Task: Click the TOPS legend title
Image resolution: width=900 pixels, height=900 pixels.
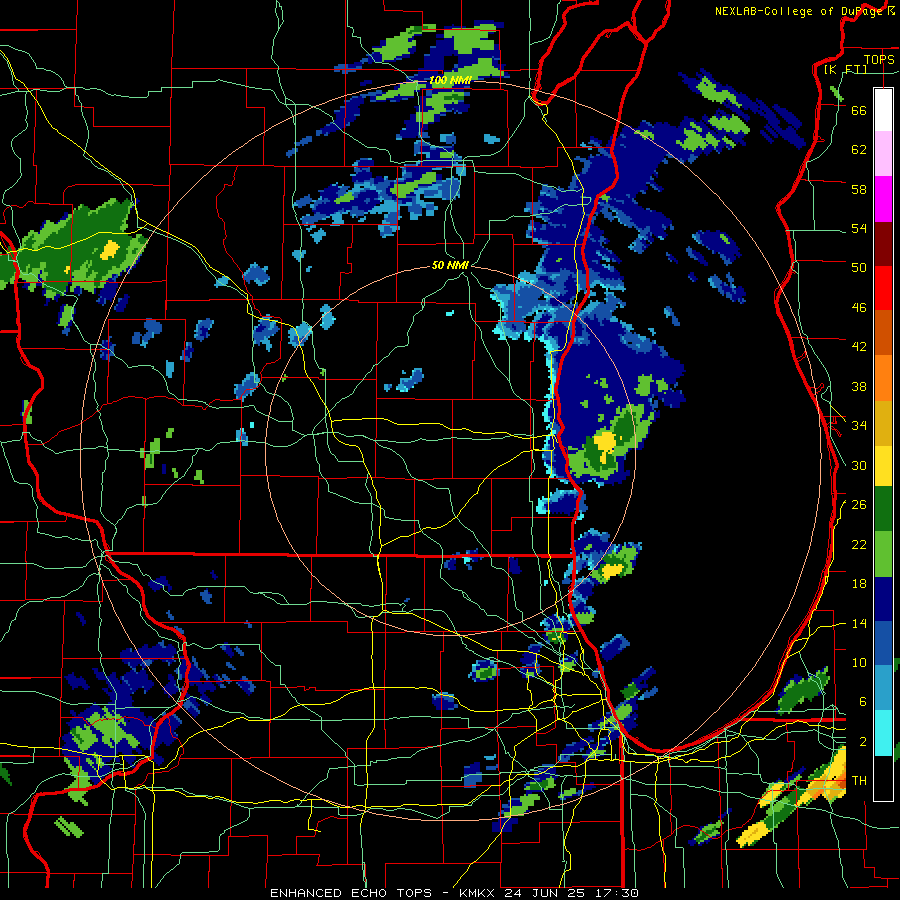Action: click(879, 59)
